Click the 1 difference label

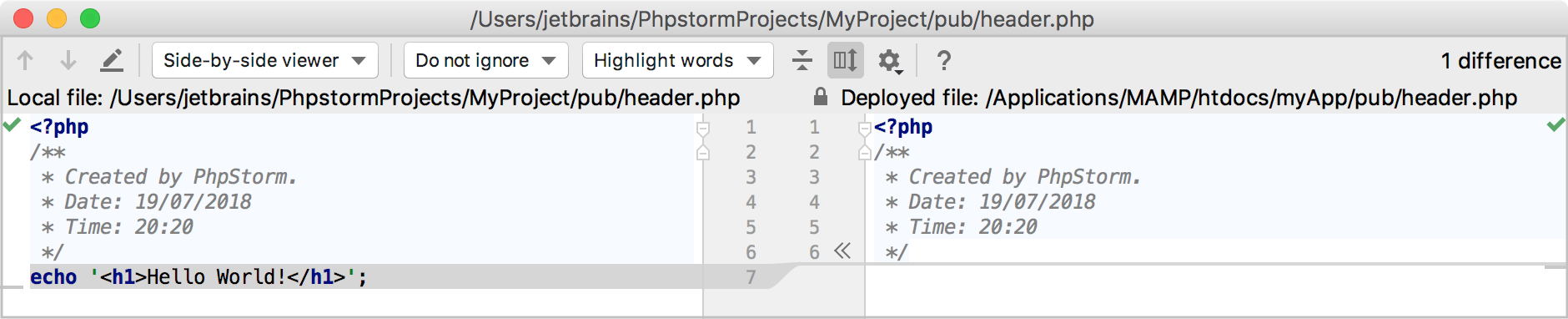tap(1500, 60)
